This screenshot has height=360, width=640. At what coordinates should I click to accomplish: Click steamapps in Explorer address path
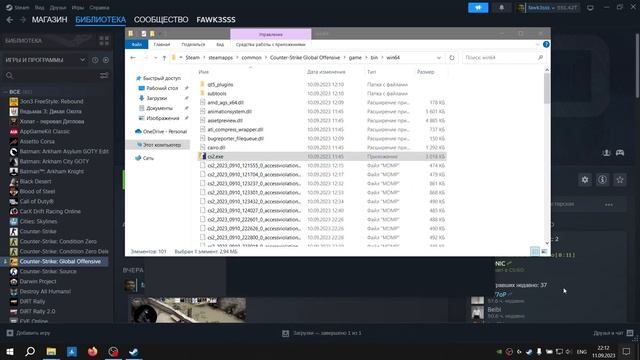[220, 58]
